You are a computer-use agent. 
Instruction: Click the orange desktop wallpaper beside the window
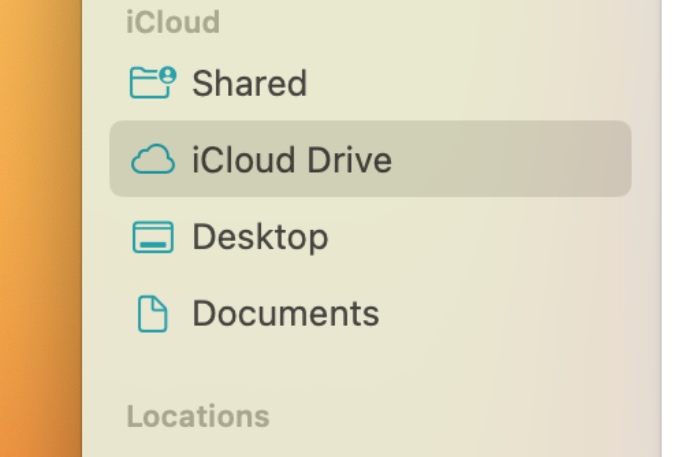[40, 230]
